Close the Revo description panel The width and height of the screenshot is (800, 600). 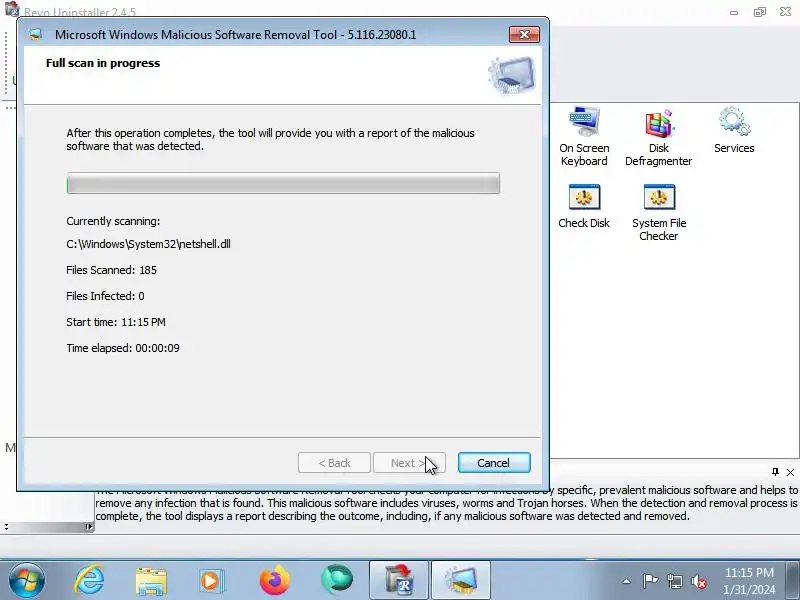click(x=790, y=472)
